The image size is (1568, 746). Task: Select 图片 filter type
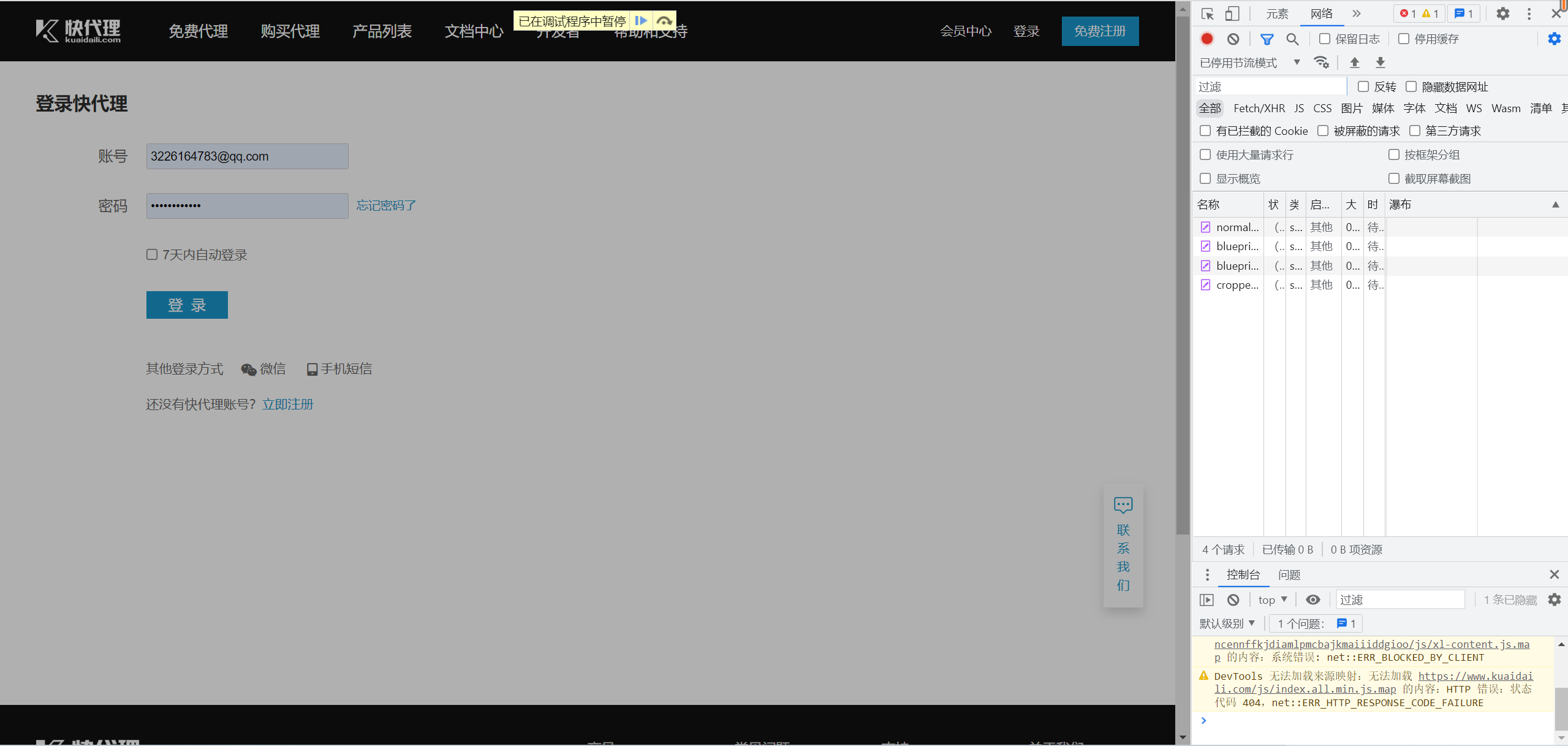[1352, 108]
